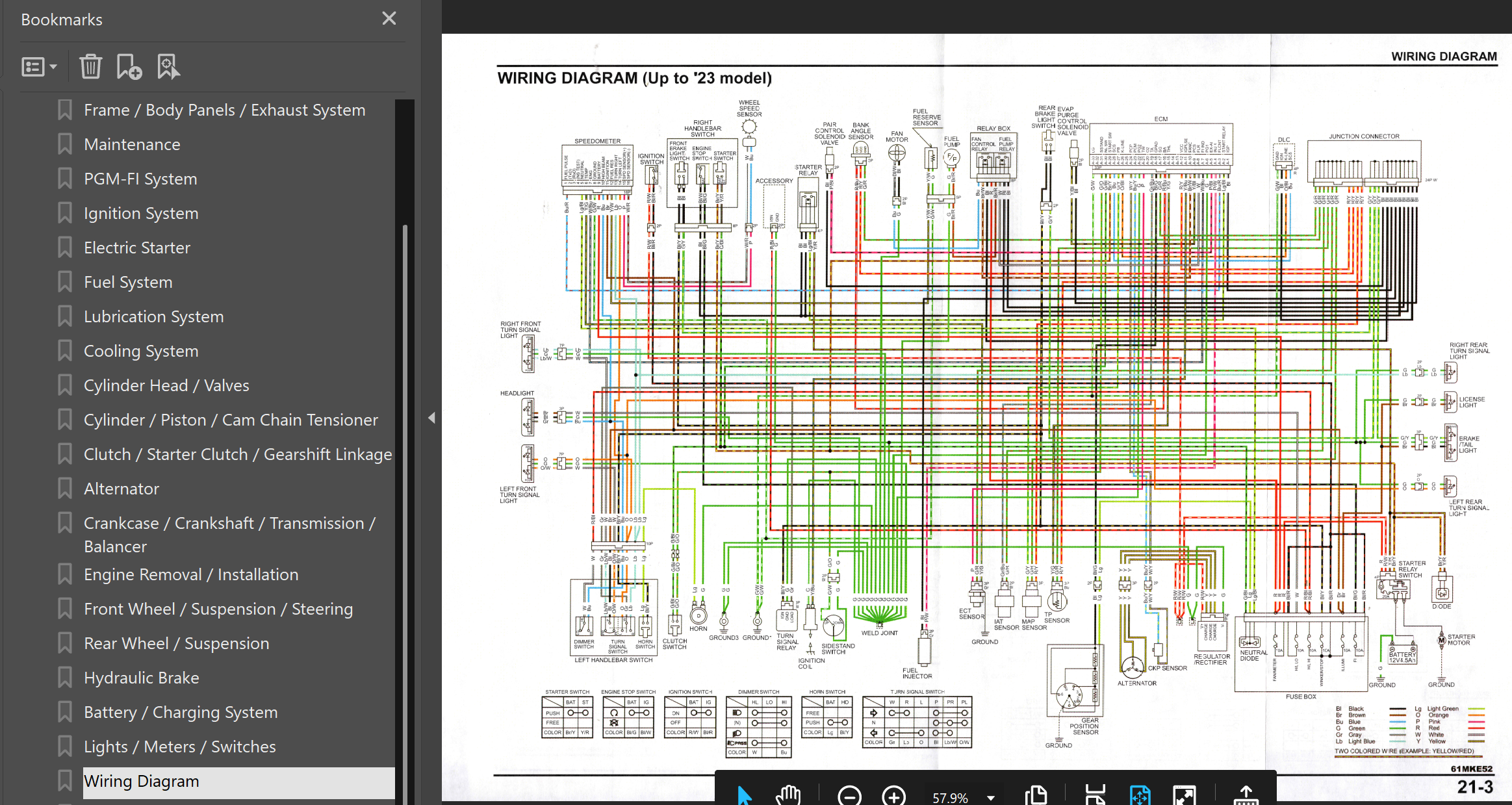Go to Battery / Charging System bookmark

pyautogui.click(x=181, y=712)
